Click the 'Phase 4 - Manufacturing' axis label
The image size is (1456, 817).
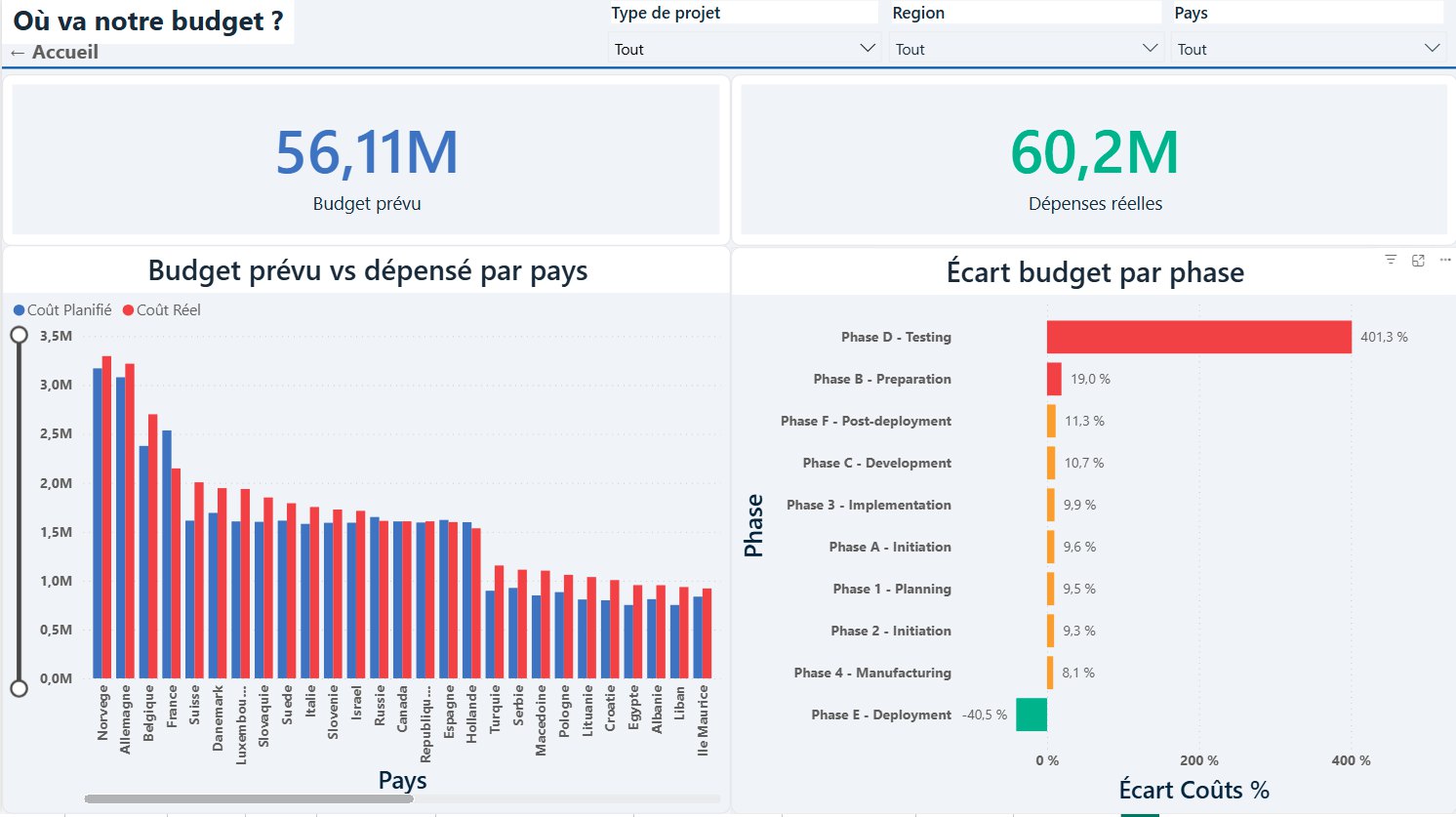point(872,673)
